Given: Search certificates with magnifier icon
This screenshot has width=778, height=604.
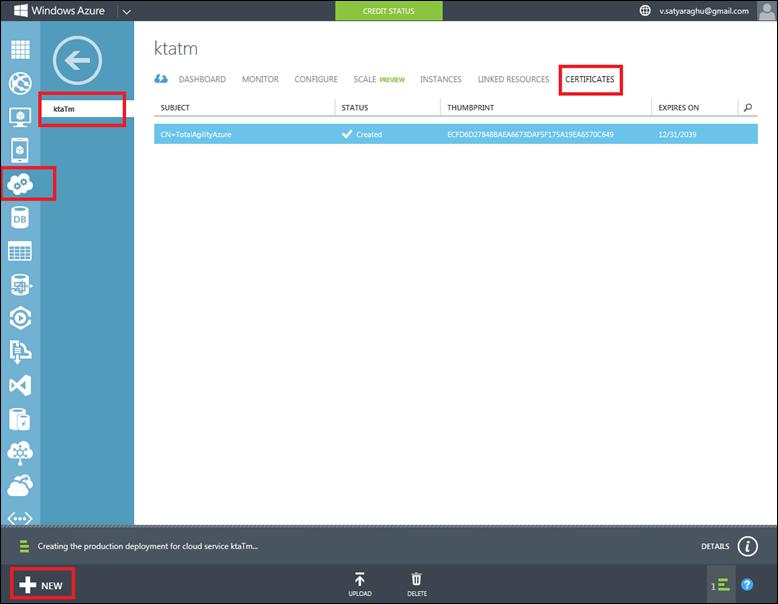Looking at the screenshot, I should click(x=748, y=108).
